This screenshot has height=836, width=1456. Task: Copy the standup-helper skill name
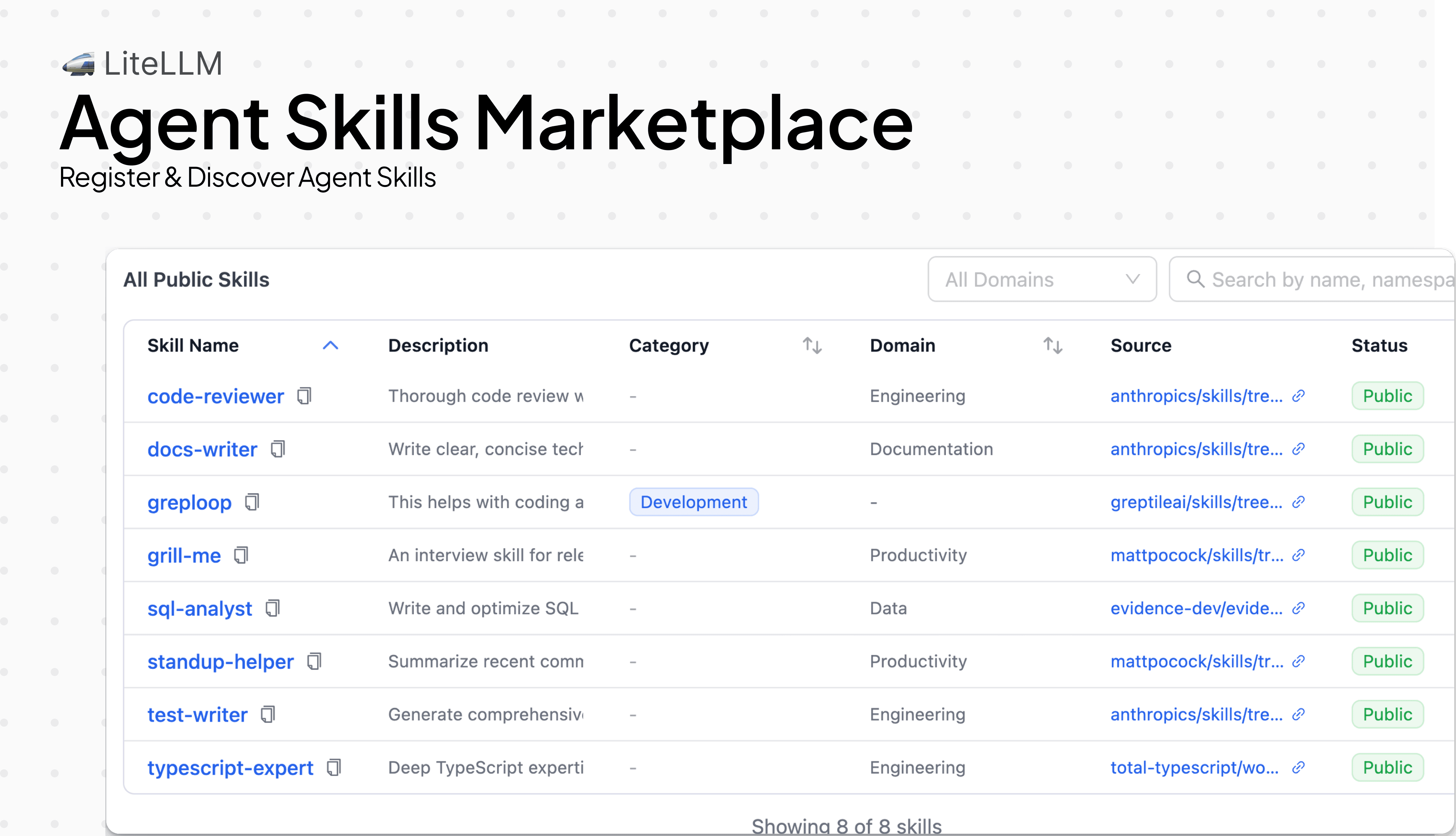tap(313, 661)
